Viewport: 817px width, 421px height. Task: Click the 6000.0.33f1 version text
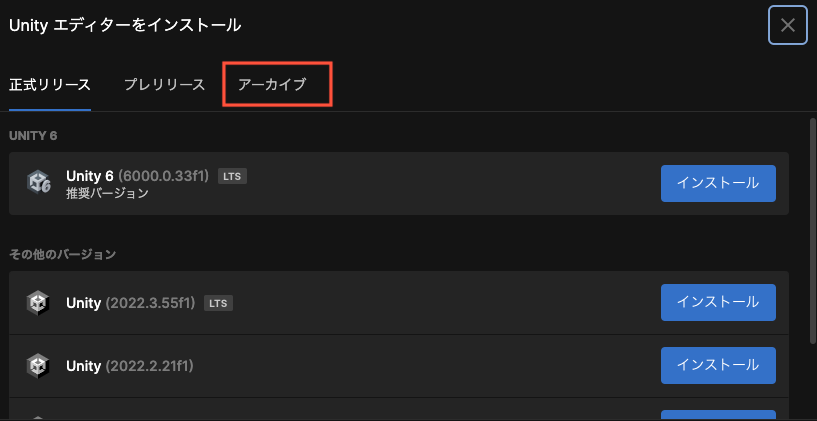[164, 176]
